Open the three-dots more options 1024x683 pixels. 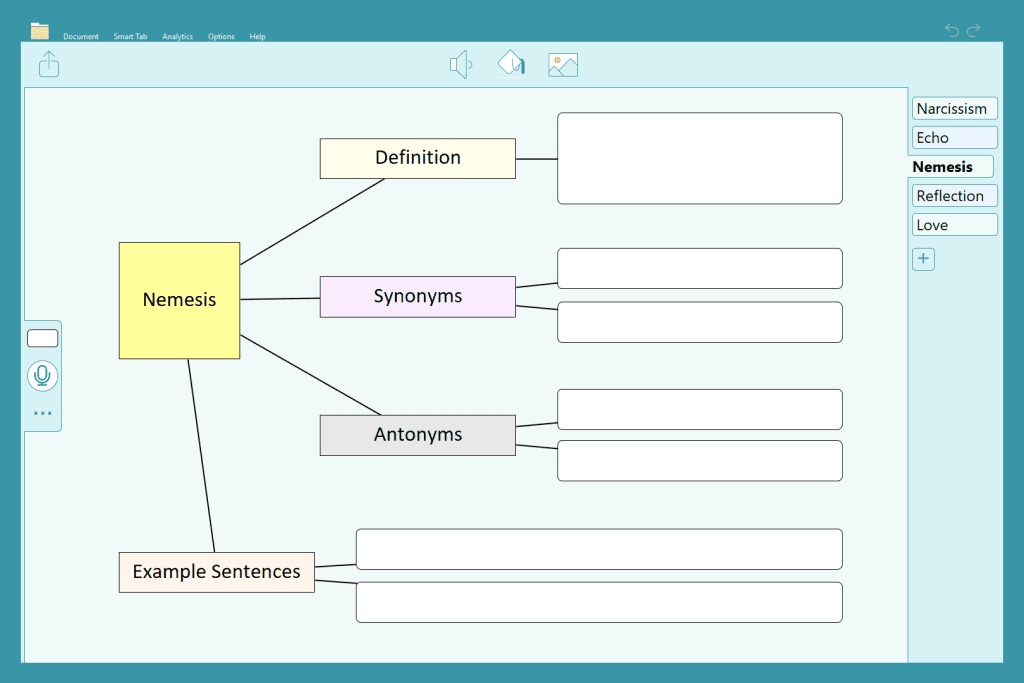pyautogui.click(x=42, y=413)
